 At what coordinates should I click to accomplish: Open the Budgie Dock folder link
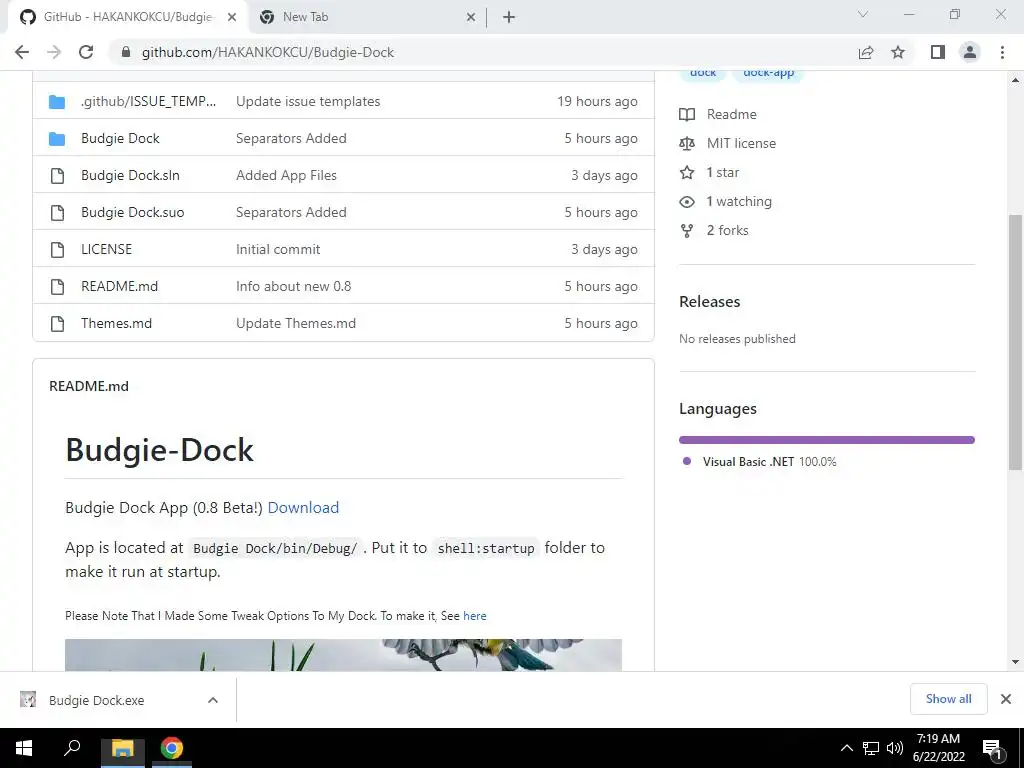[120, 138]
